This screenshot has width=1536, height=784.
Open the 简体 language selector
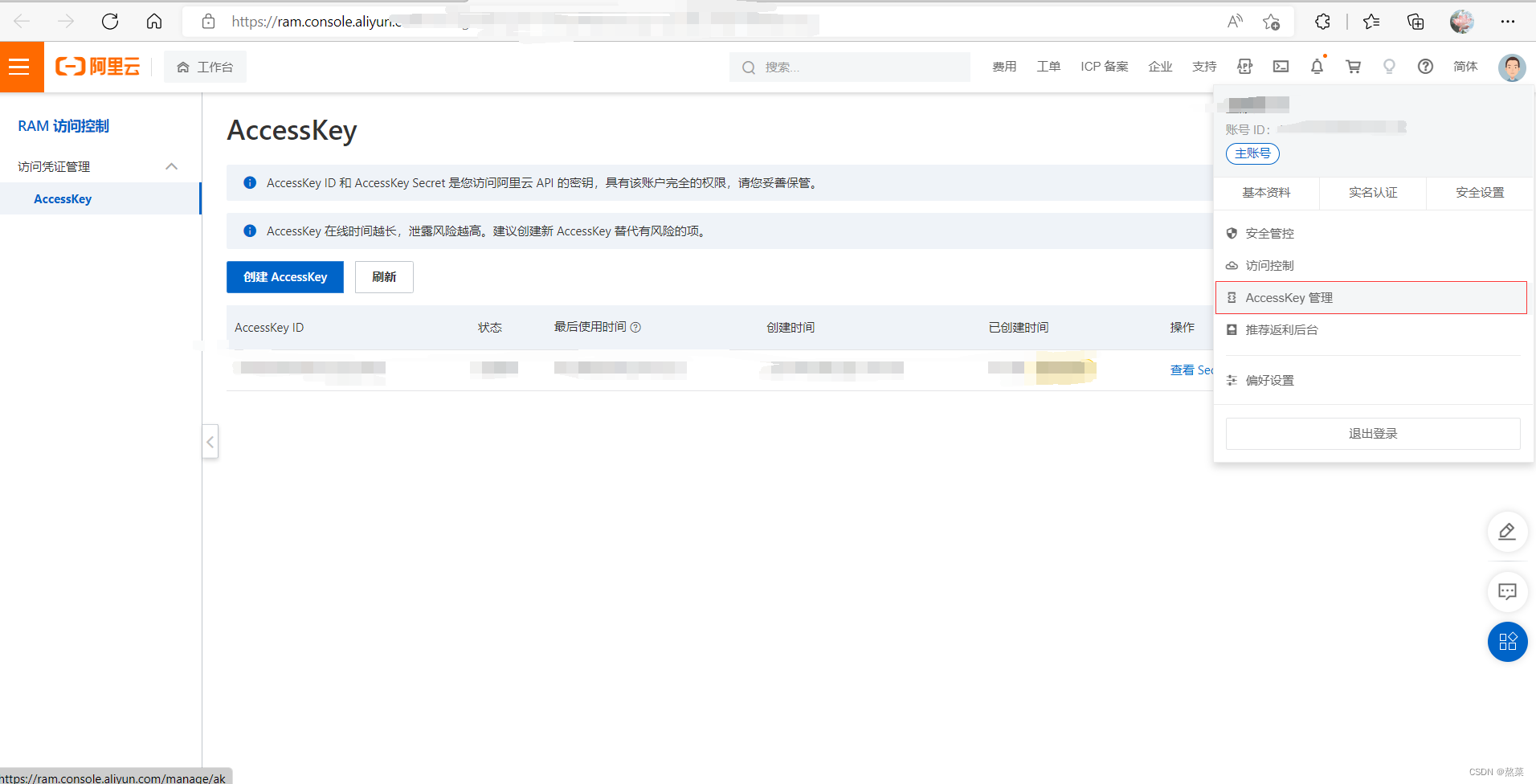(1465, 67)
